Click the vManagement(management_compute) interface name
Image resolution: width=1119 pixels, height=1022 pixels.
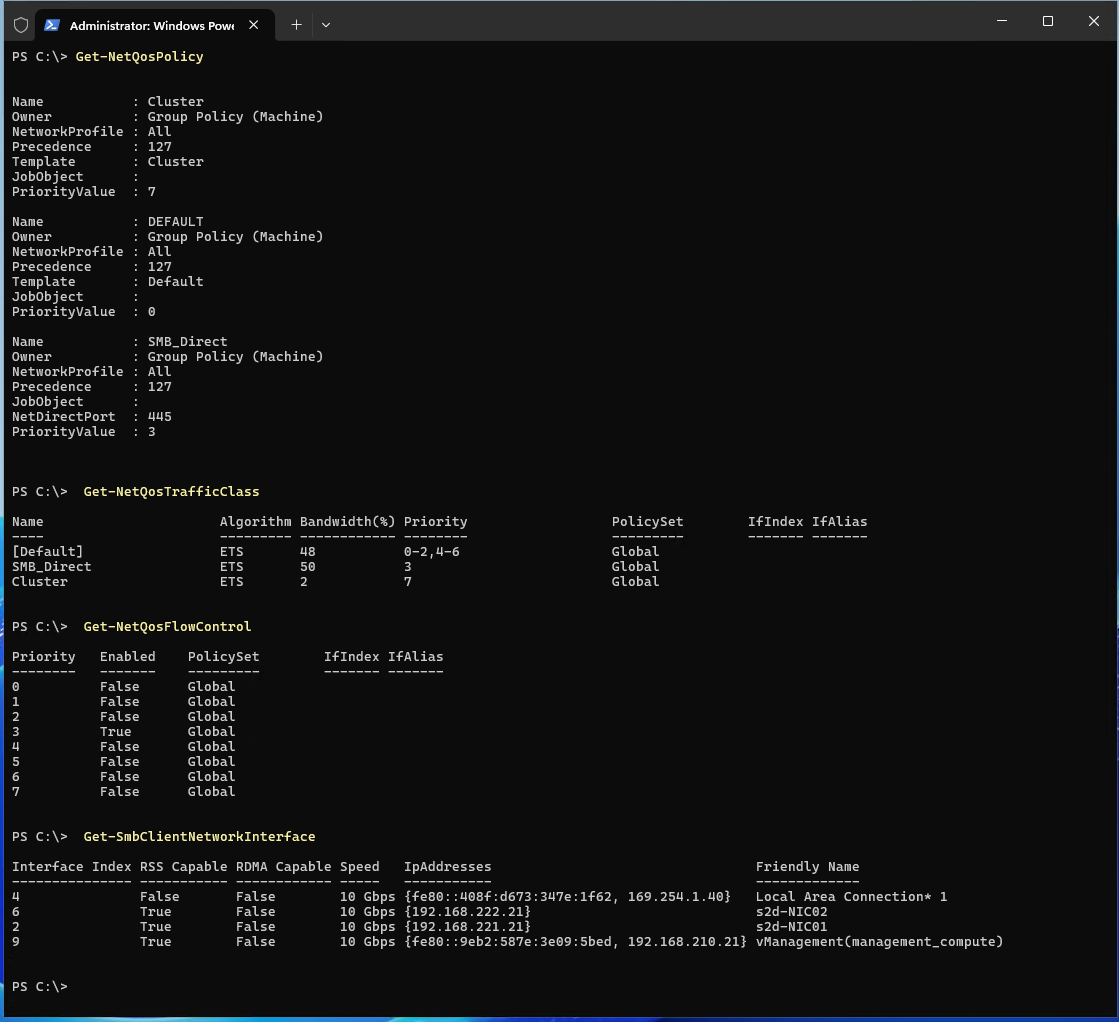coord(879,942)
